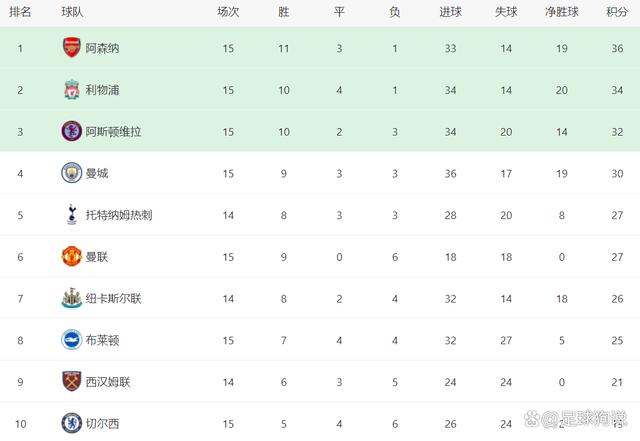Click the Manchester United crest icon

click(71, 256)
